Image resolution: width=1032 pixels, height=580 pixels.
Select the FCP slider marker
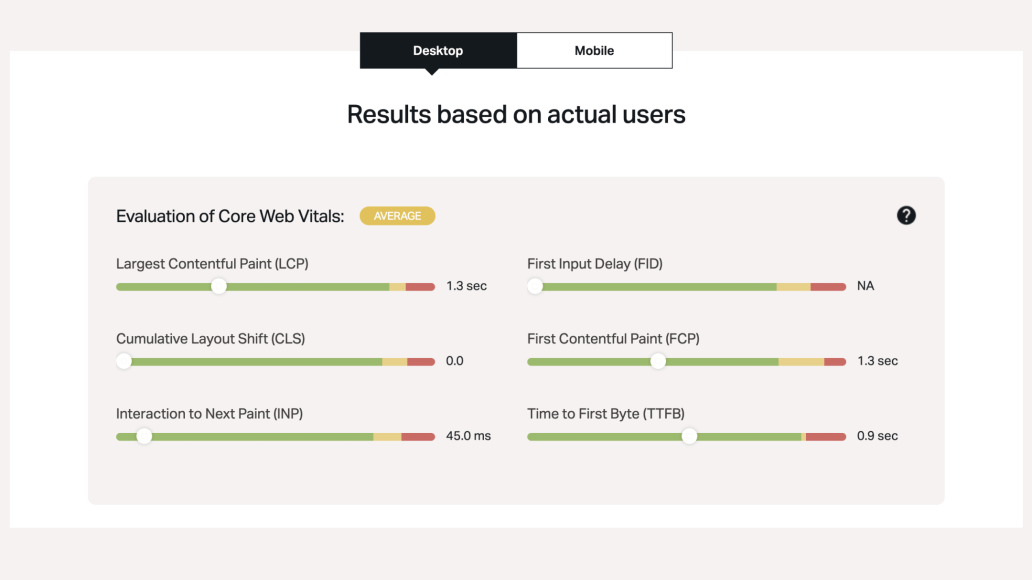click(x=658, y=361)
